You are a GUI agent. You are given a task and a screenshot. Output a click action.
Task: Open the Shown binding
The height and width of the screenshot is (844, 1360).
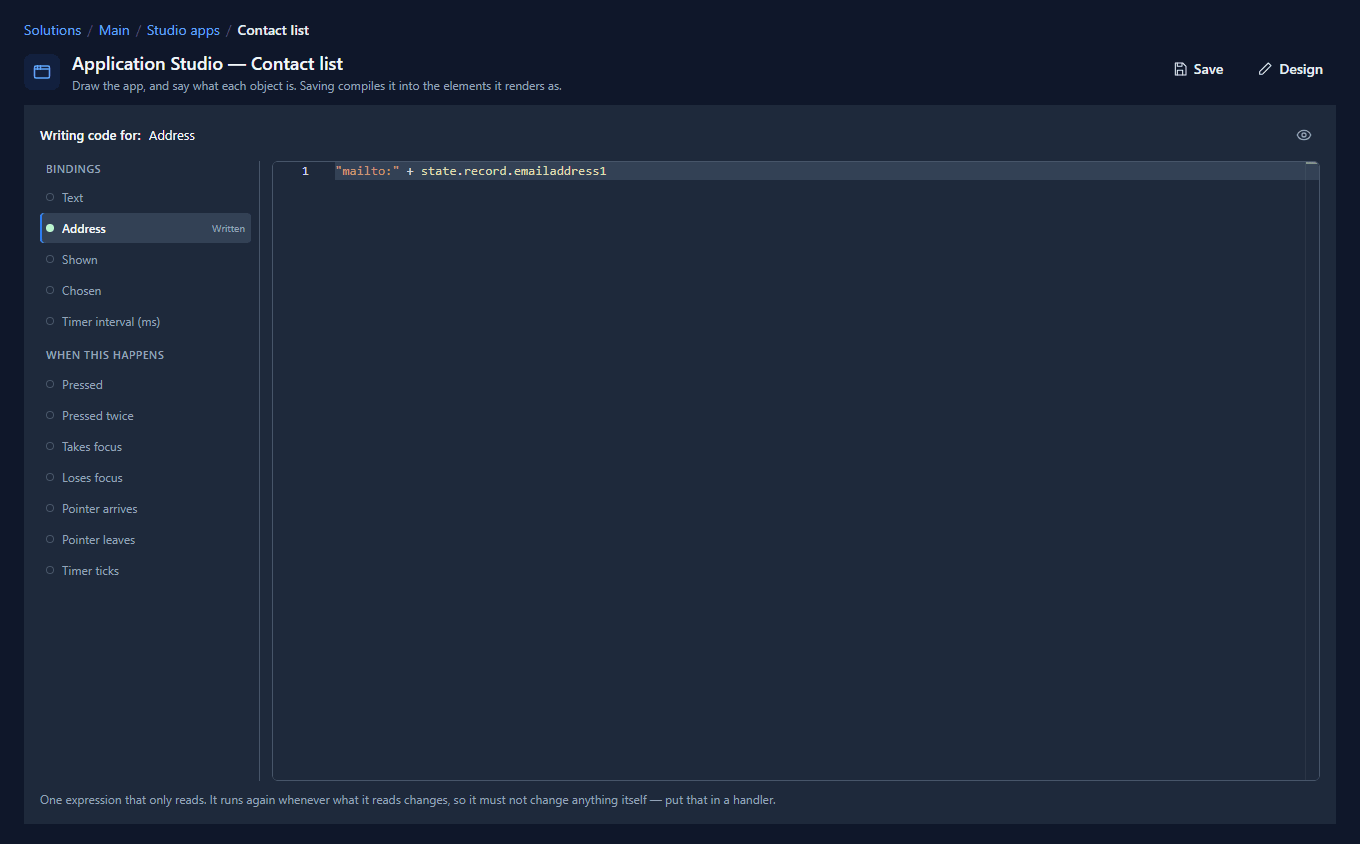145,260
